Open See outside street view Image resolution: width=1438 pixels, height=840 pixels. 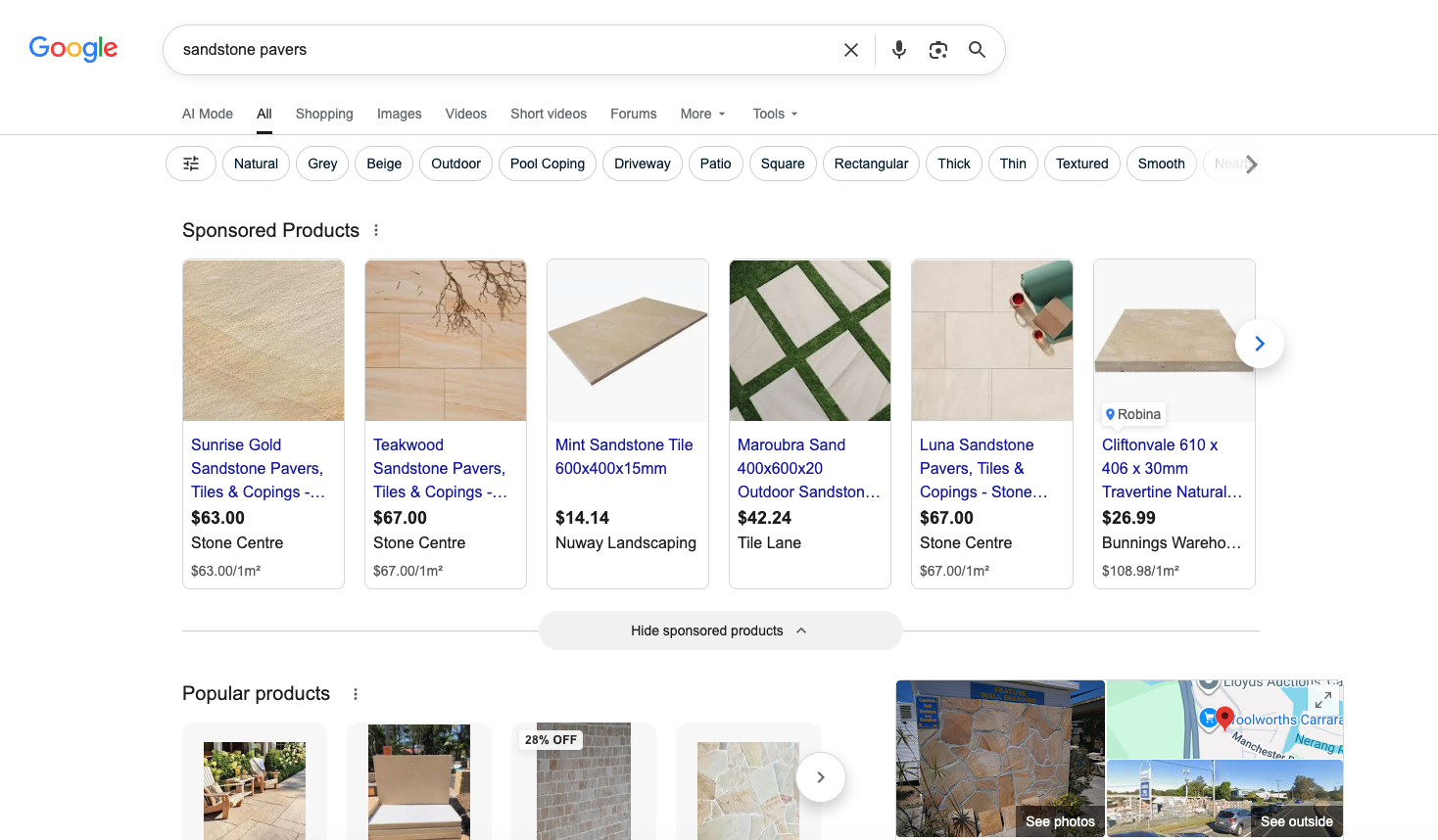point(1296,821)
